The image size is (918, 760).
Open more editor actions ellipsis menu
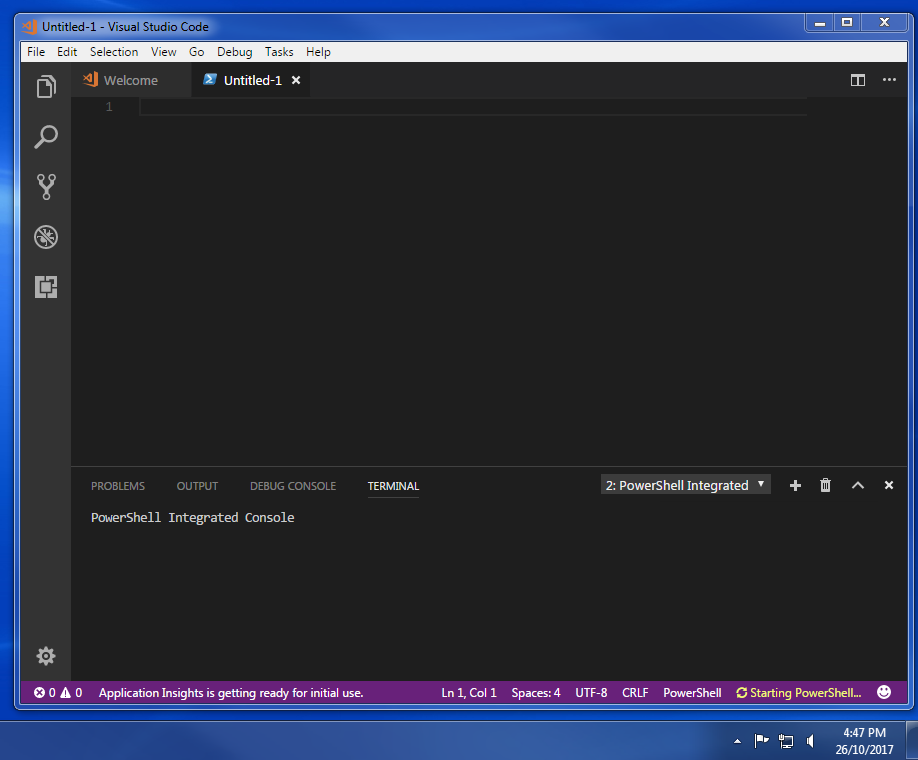tap(889, 80)
